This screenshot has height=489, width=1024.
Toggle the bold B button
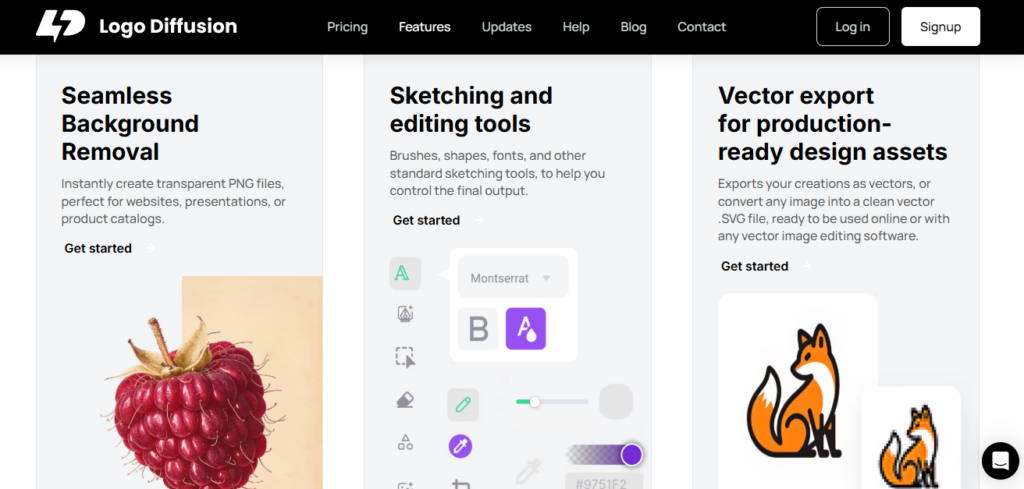pyautogui.click(x=478, y=328)
